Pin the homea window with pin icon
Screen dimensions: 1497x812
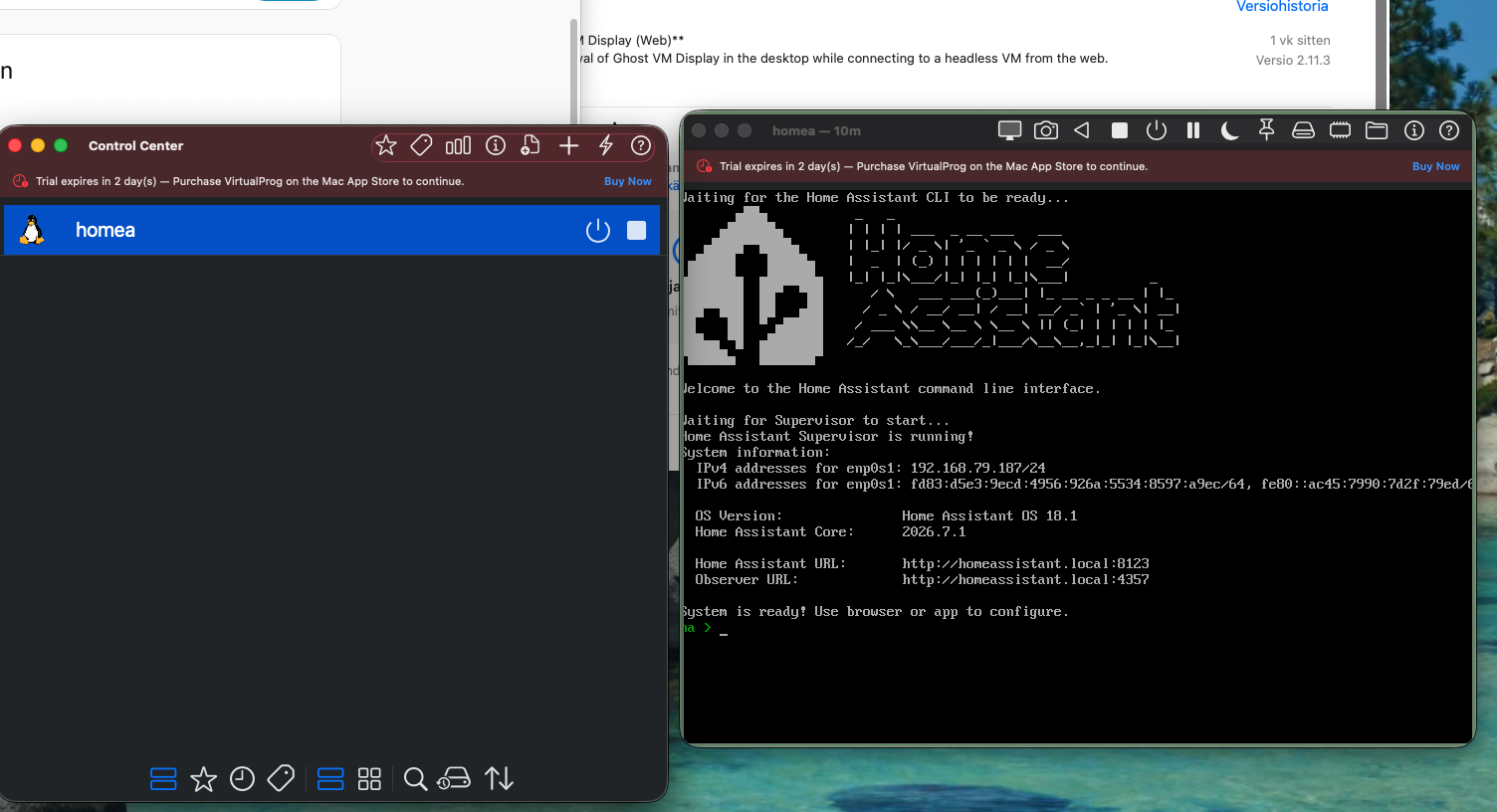1266,130
